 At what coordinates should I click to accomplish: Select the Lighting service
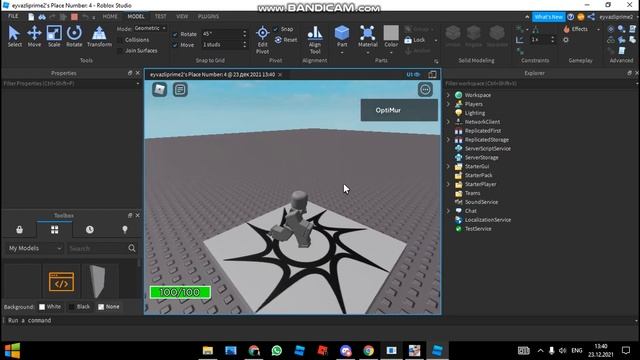tap(475, 113)
